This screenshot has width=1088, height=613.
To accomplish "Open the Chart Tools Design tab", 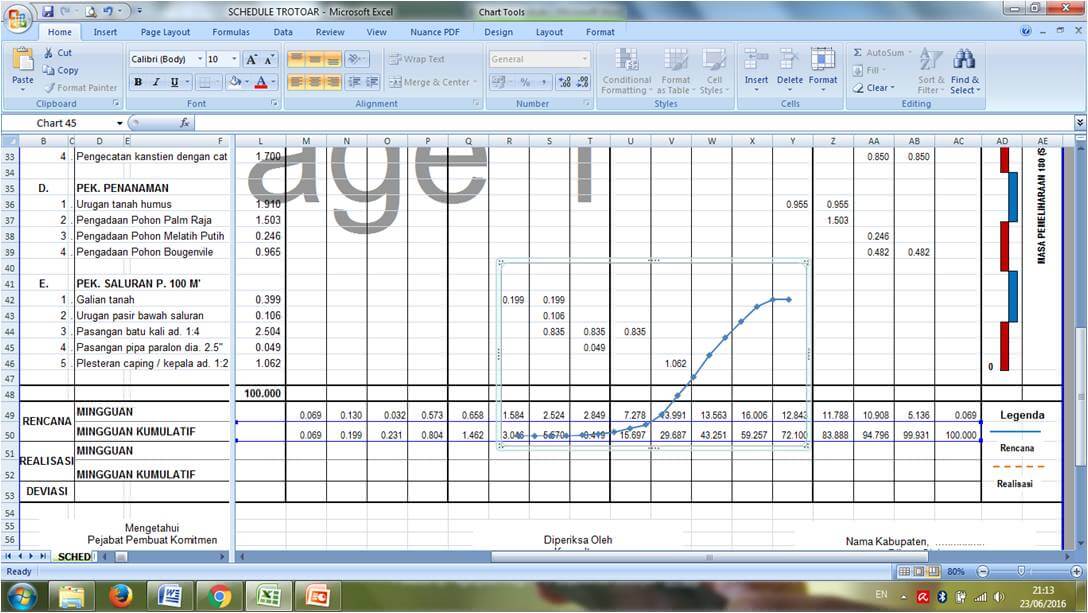I will pyautogui.click(x=499, y=31).
